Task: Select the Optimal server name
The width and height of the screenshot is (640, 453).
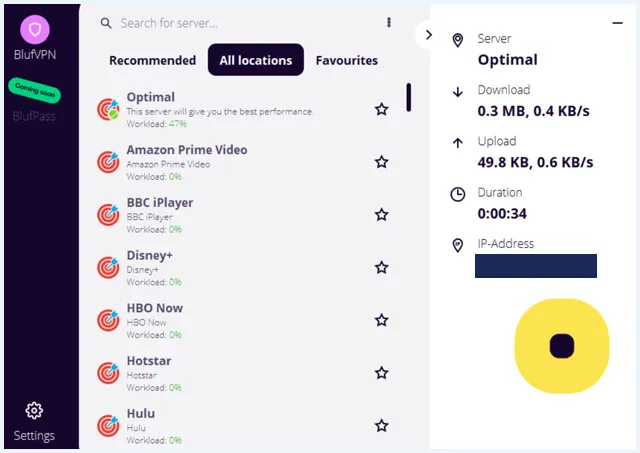Action: [x=151, y=97]
